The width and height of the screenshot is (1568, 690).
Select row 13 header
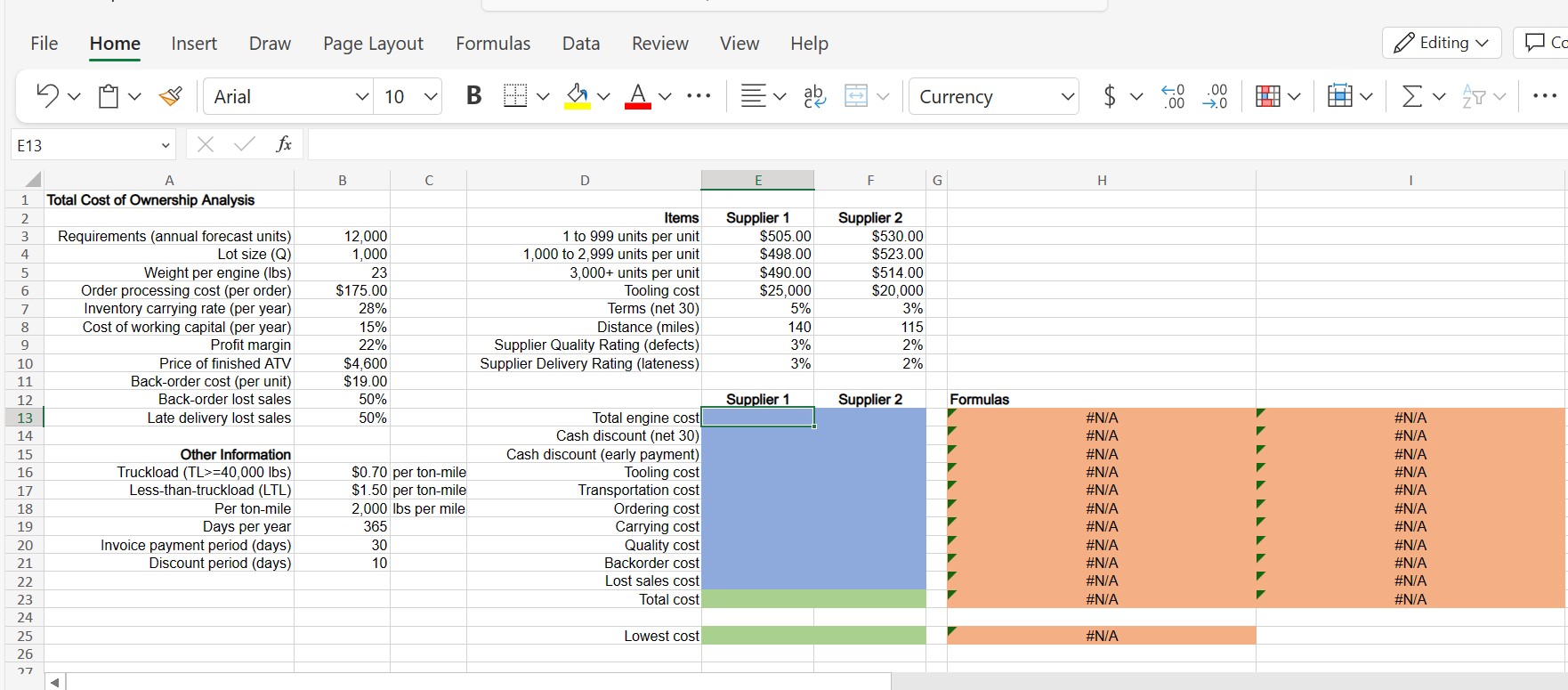(x=25, y=418)
